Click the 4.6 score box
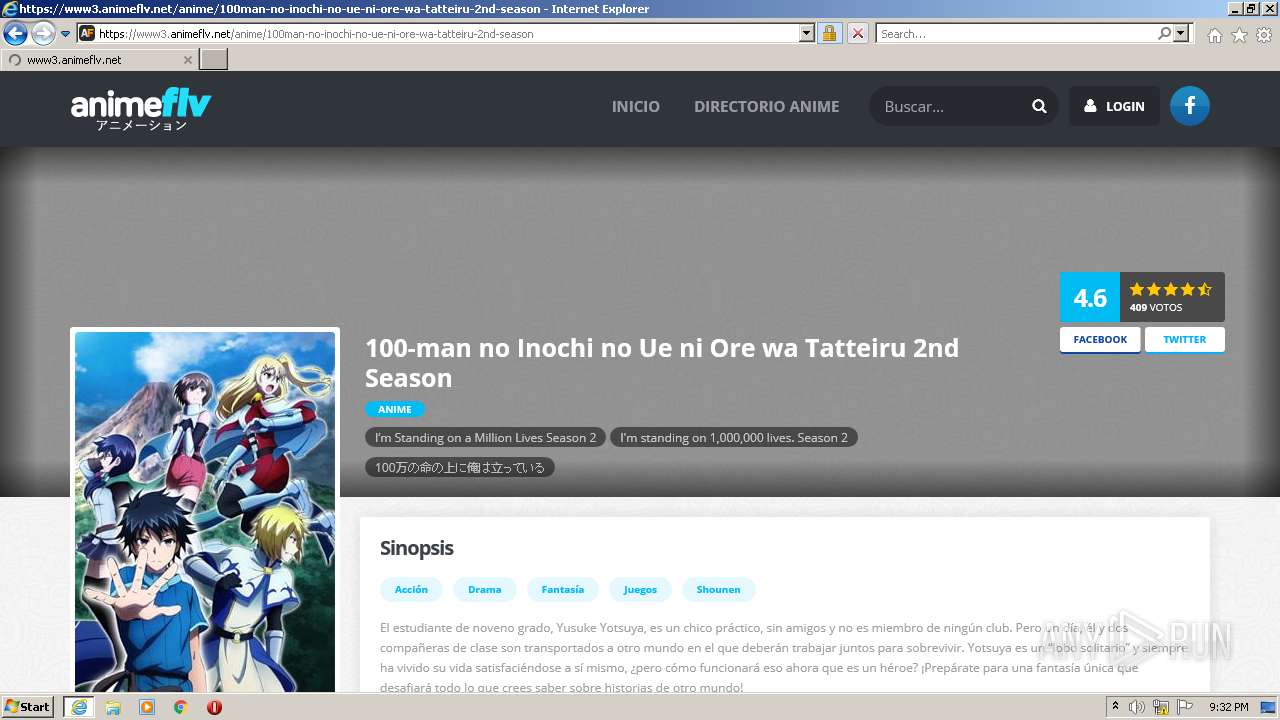 tap(1090, 297)
